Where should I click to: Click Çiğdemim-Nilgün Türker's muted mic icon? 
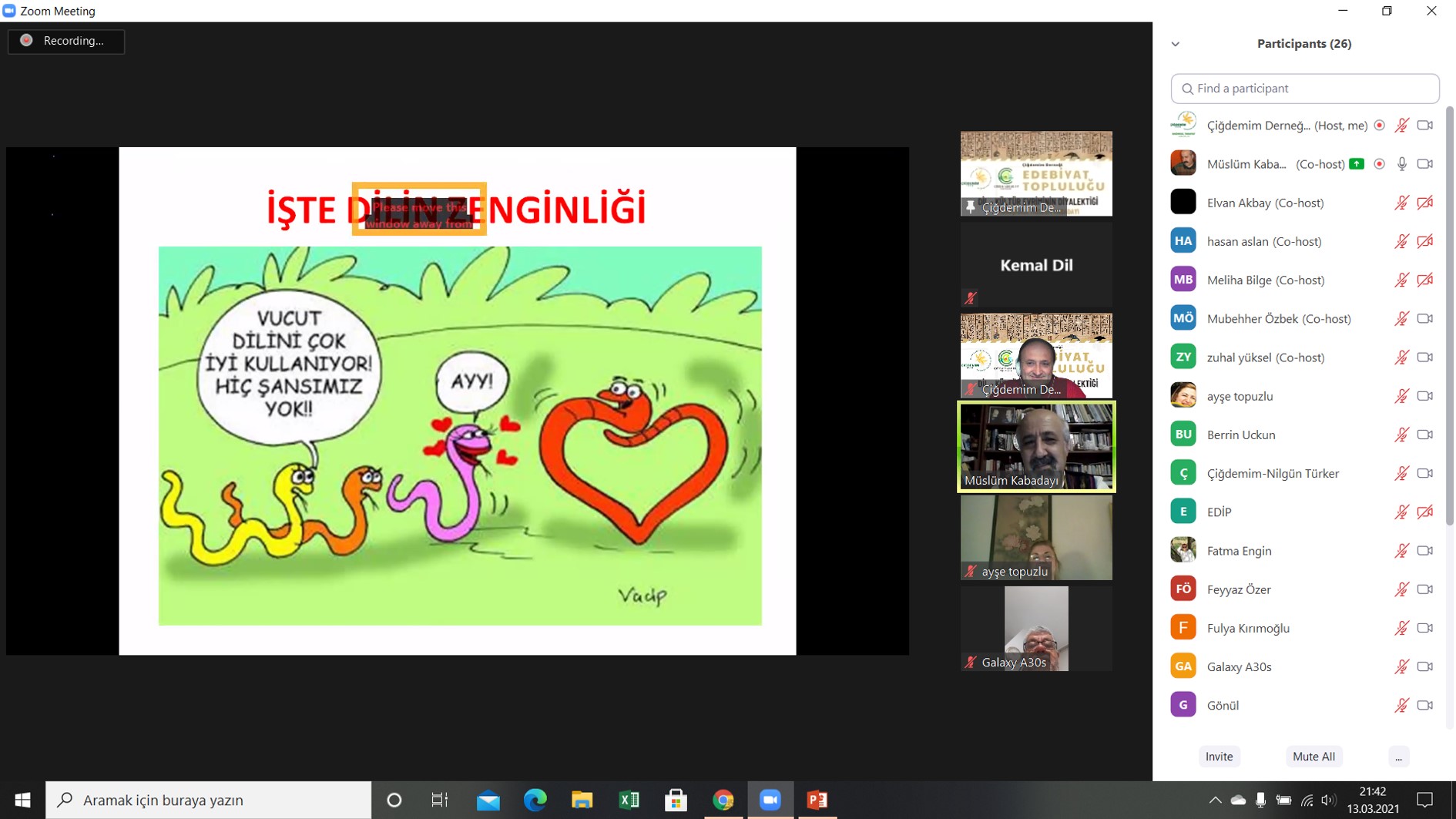[x=1402, y=473]
